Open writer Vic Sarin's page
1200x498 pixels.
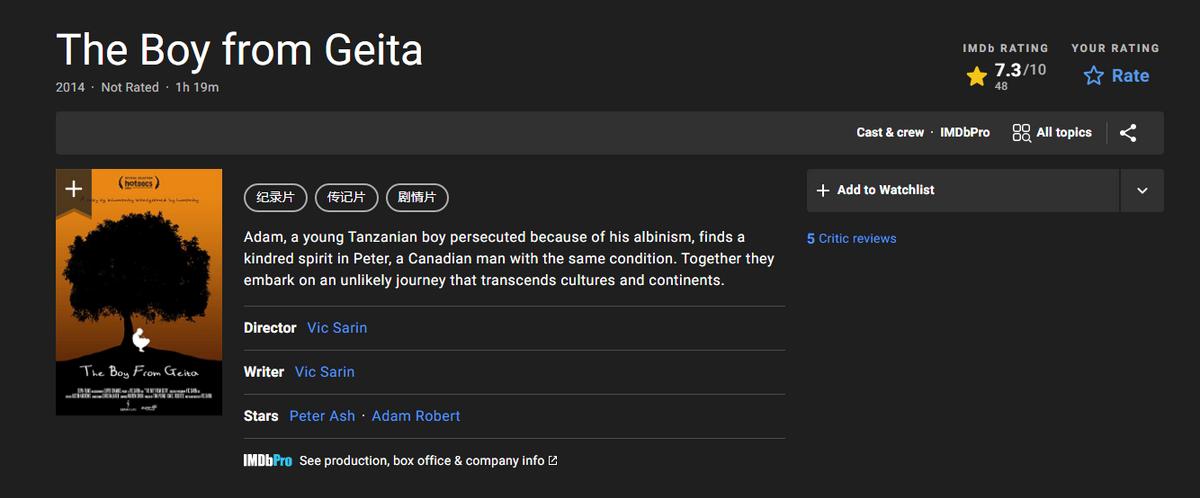325,372
